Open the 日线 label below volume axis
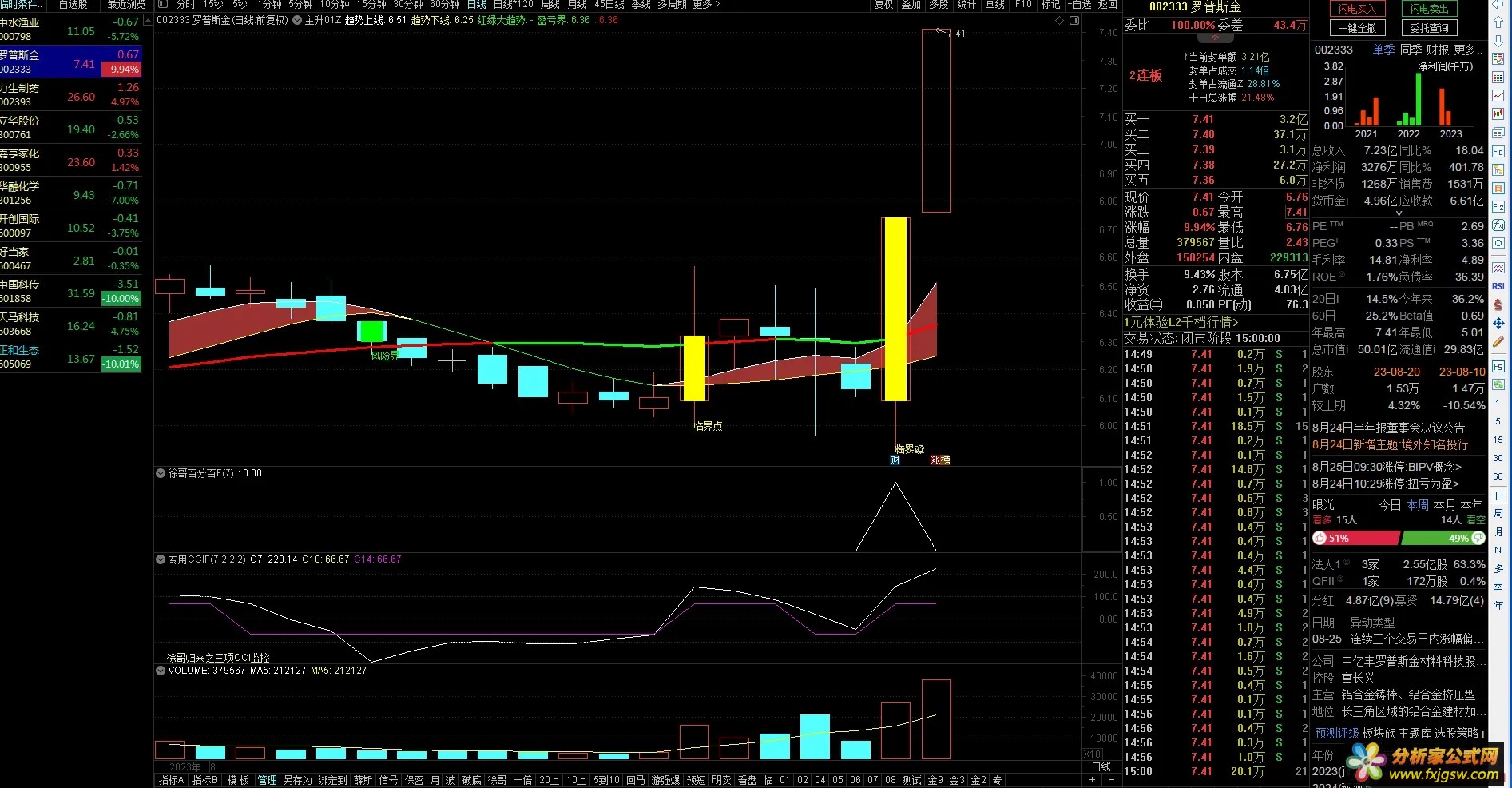 [x=1101, y=766]
